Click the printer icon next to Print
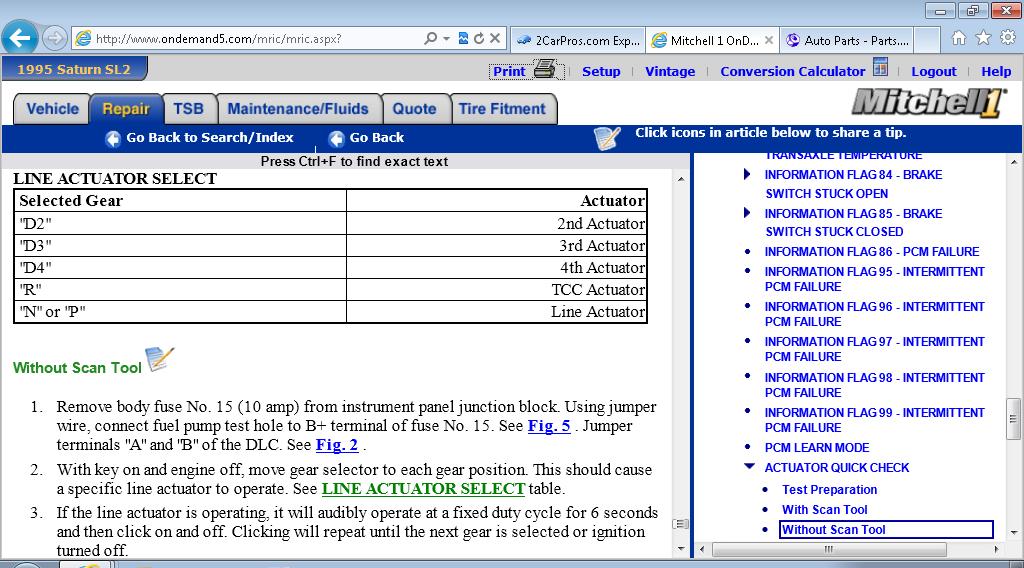 tap(545, 69)
